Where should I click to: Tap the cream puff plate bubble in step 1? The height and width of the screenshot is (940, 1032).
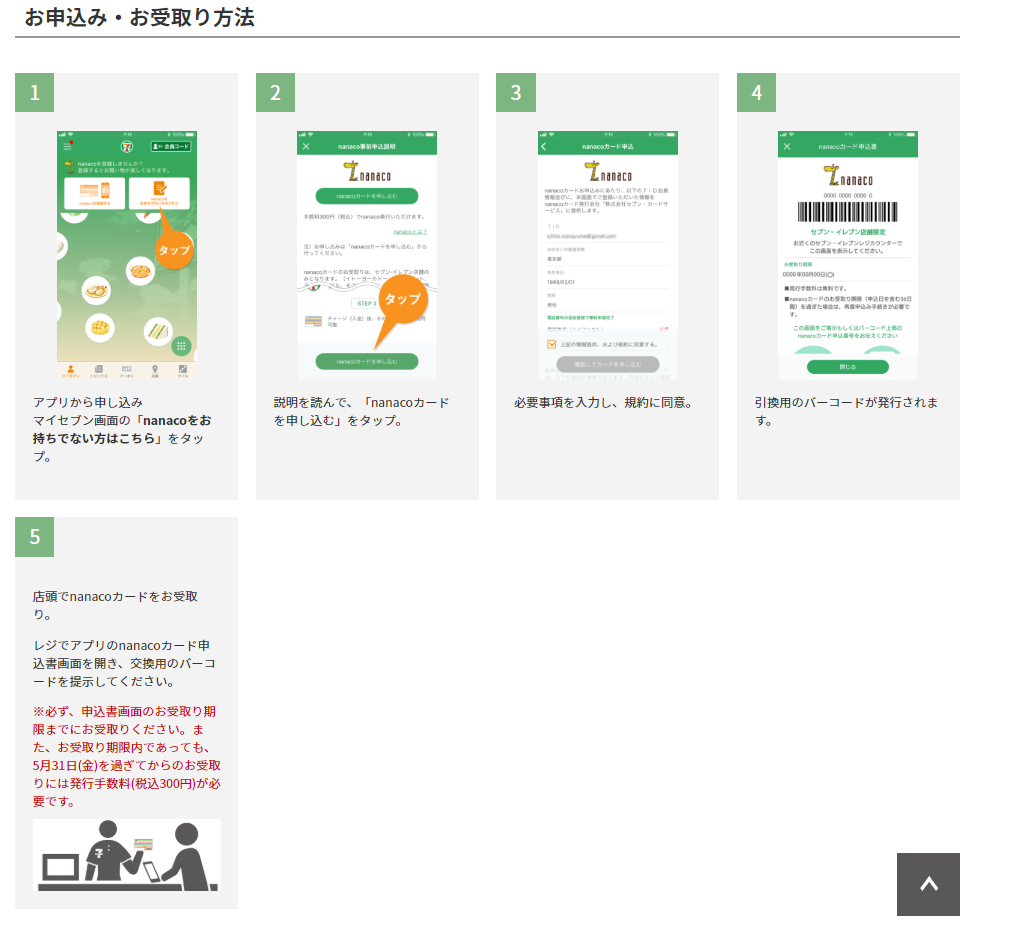(x=96, y=290)
